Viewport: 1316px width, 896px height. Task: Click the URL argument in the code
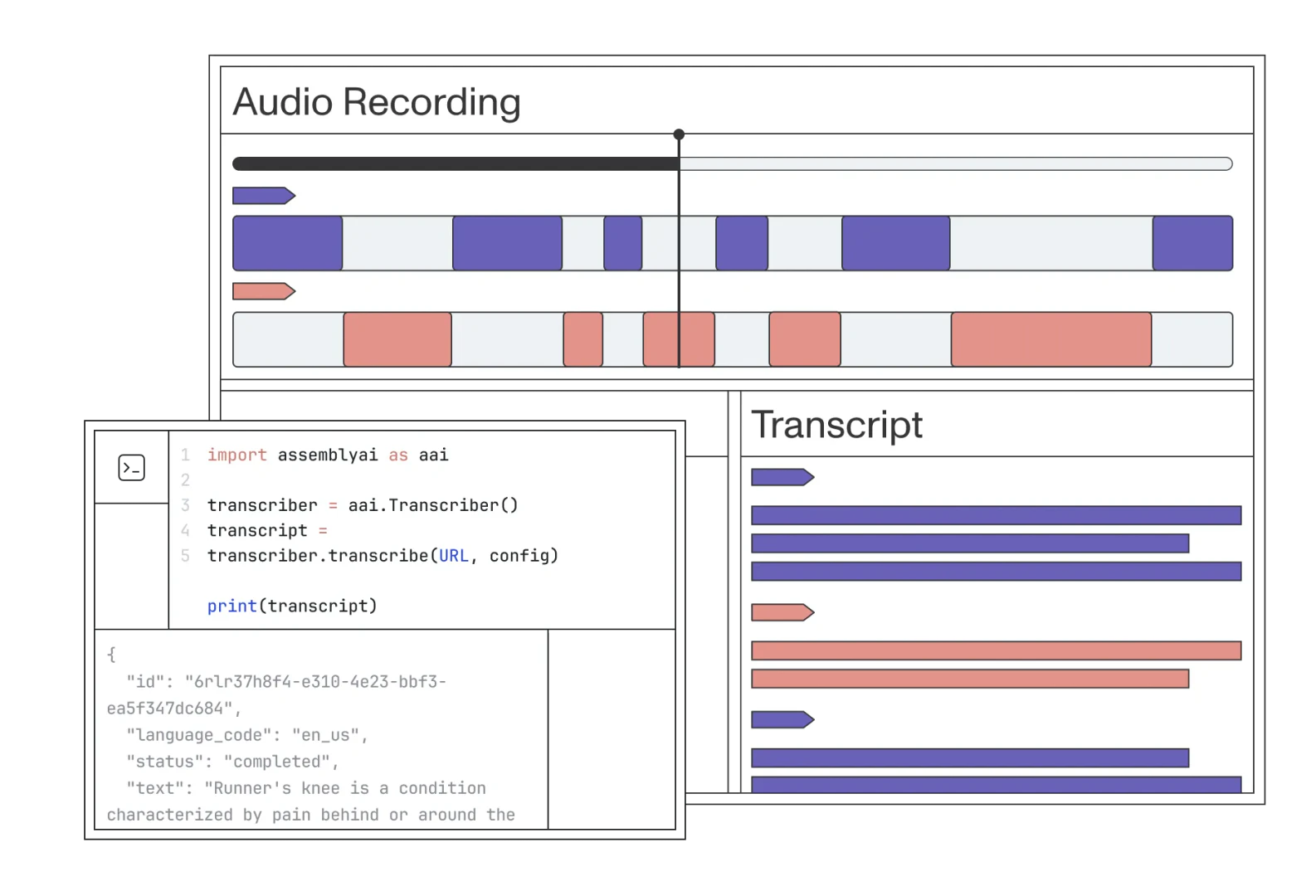[x=453, y=556]
